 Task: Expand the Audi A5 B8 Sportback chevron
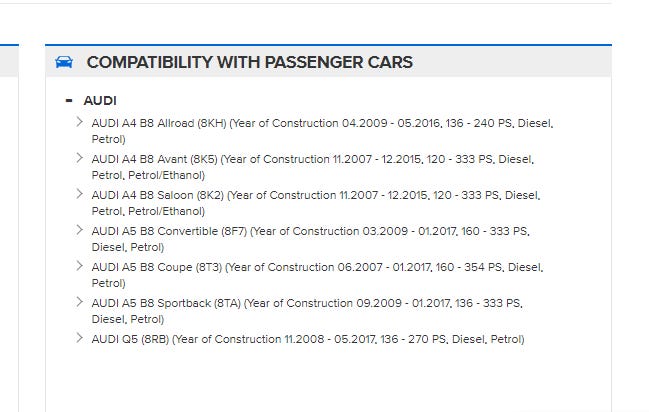(80, 302)
